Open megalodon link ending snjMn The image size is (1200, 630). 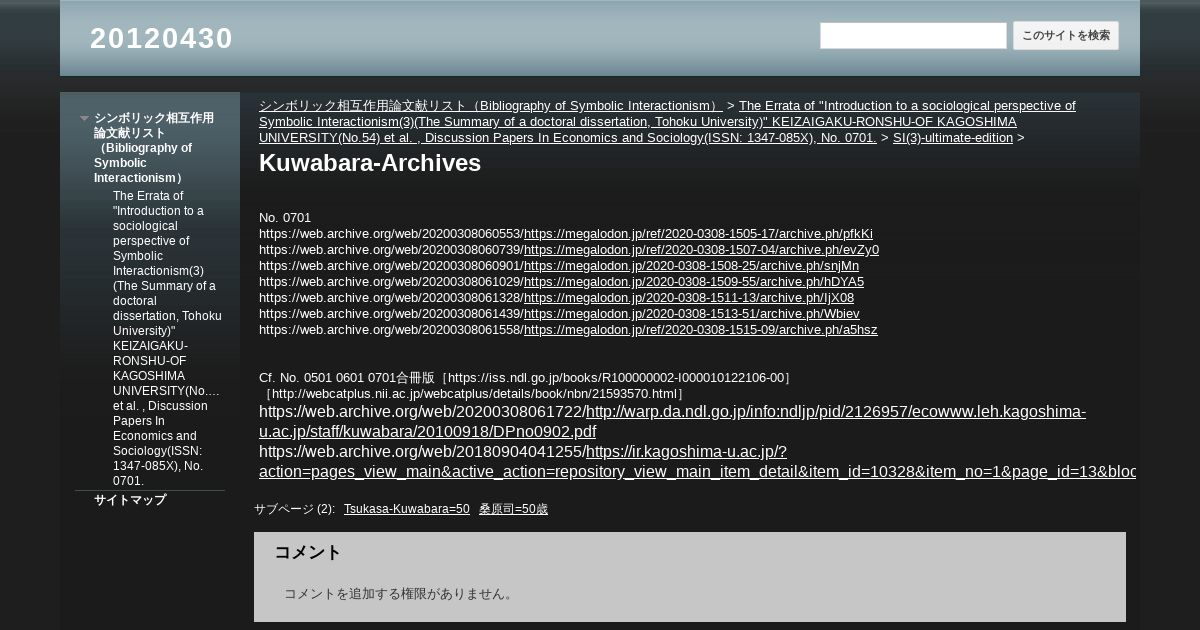click(x=691, y=266)
